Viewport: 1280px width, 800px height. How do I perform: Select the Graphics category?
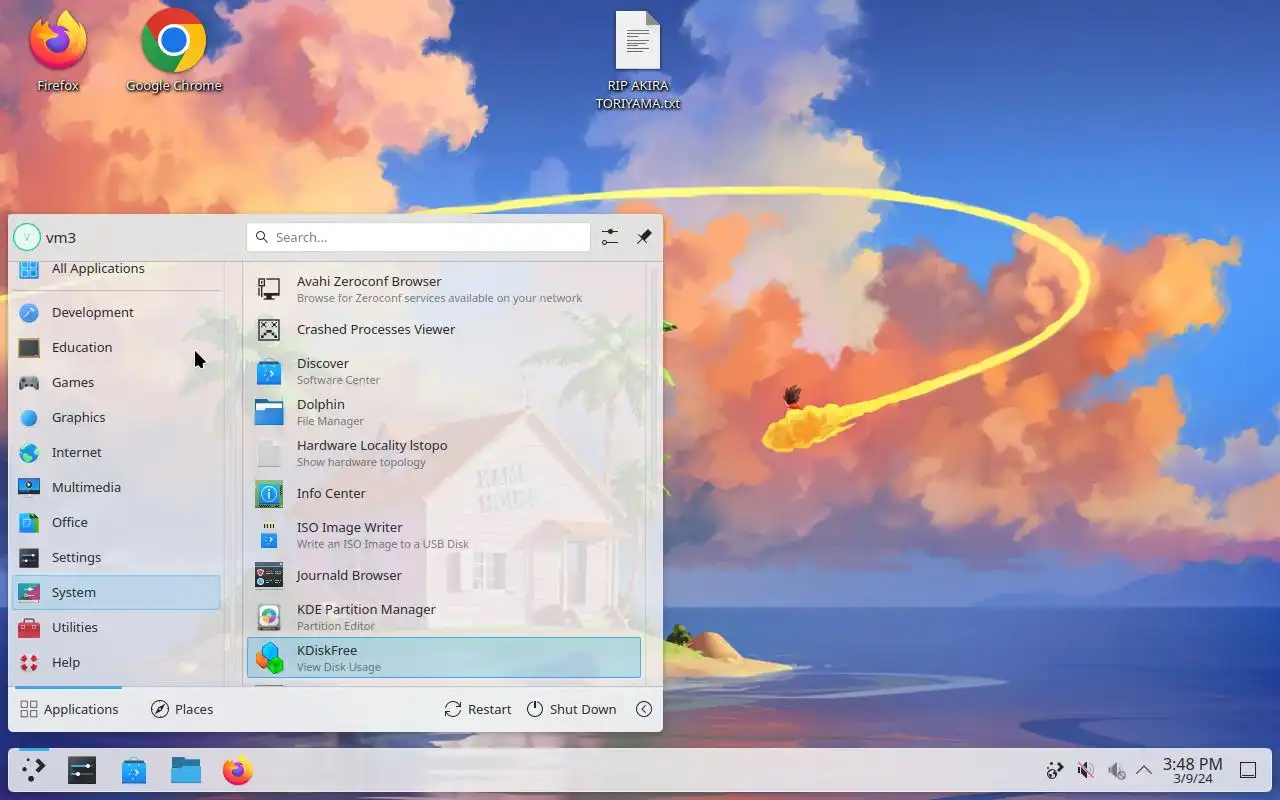pos(116,417)
